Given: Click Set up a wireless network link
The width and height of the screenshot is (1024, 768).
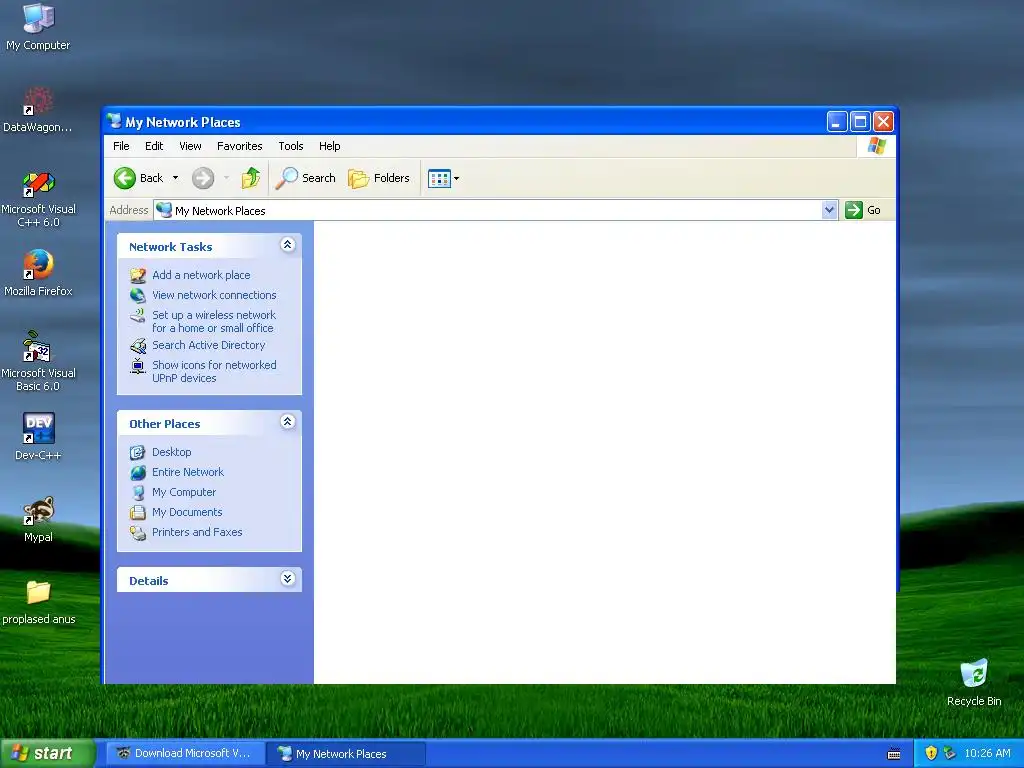Looking at the screenshot, I should (214, 321).
